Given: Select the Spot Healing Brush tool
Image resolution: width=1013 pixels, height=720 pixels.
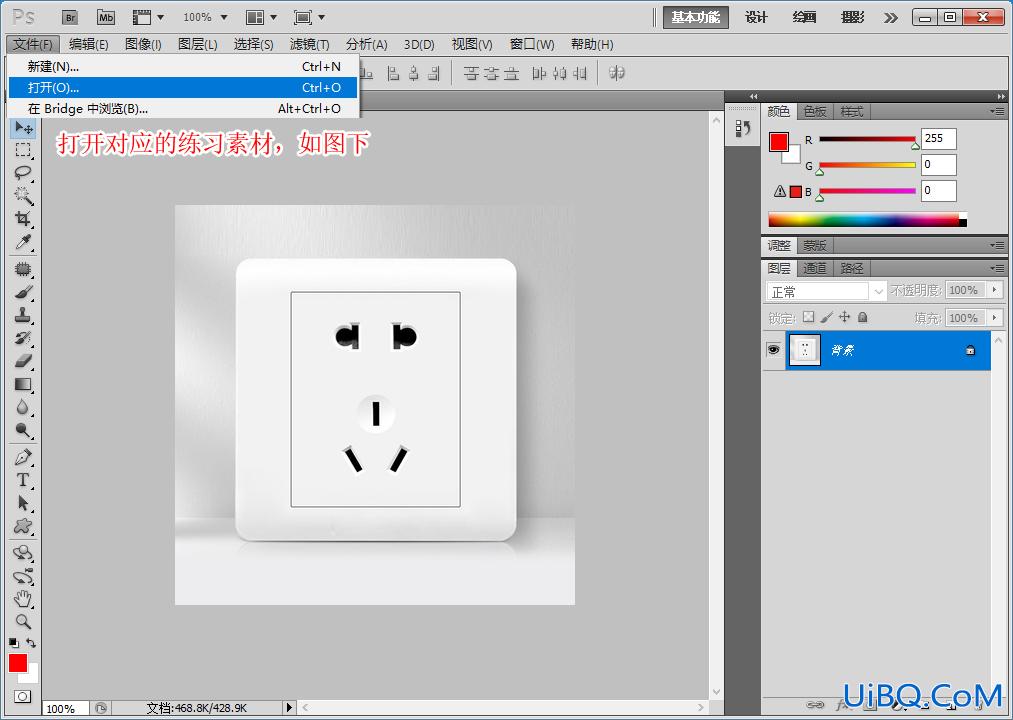Looking at the screenshot, I should click(x=23, y=268).
